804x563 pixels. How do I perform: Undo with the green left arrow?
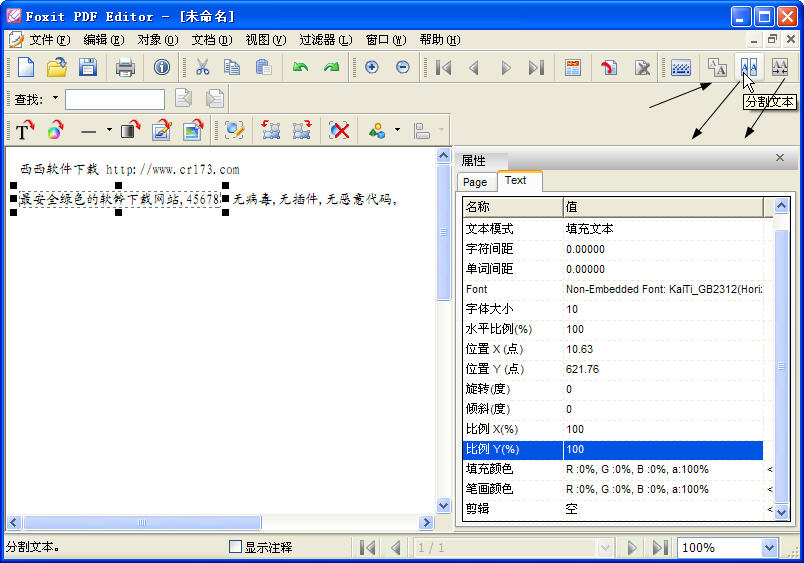click(x=300, y=67)
